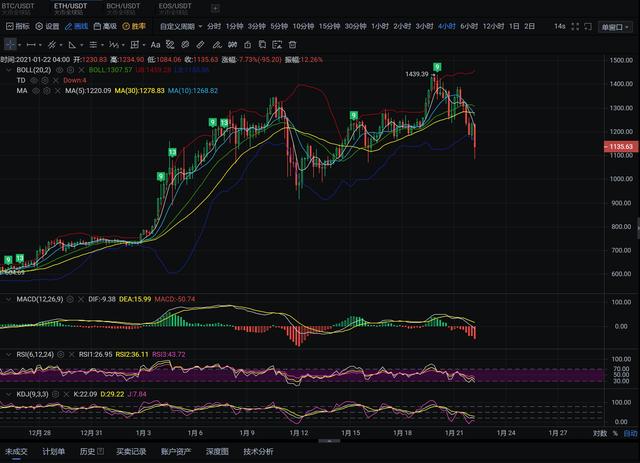Screen dimensions: 640x463
Task: Open the crosshair tool dropdown arrow
Action: (20, 45)
